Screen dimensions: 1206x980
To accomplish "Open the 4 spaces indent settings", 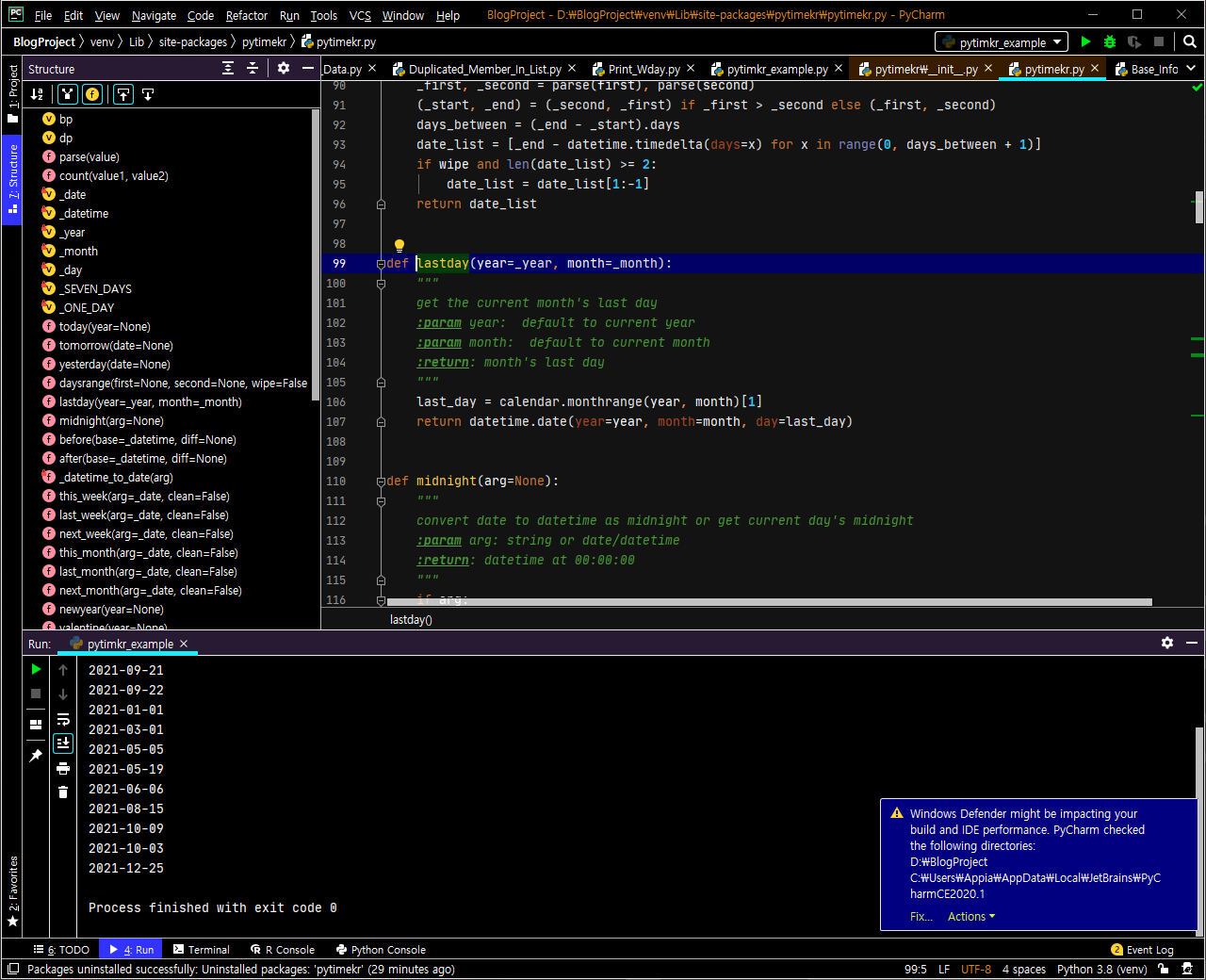I will point(1023,969).
